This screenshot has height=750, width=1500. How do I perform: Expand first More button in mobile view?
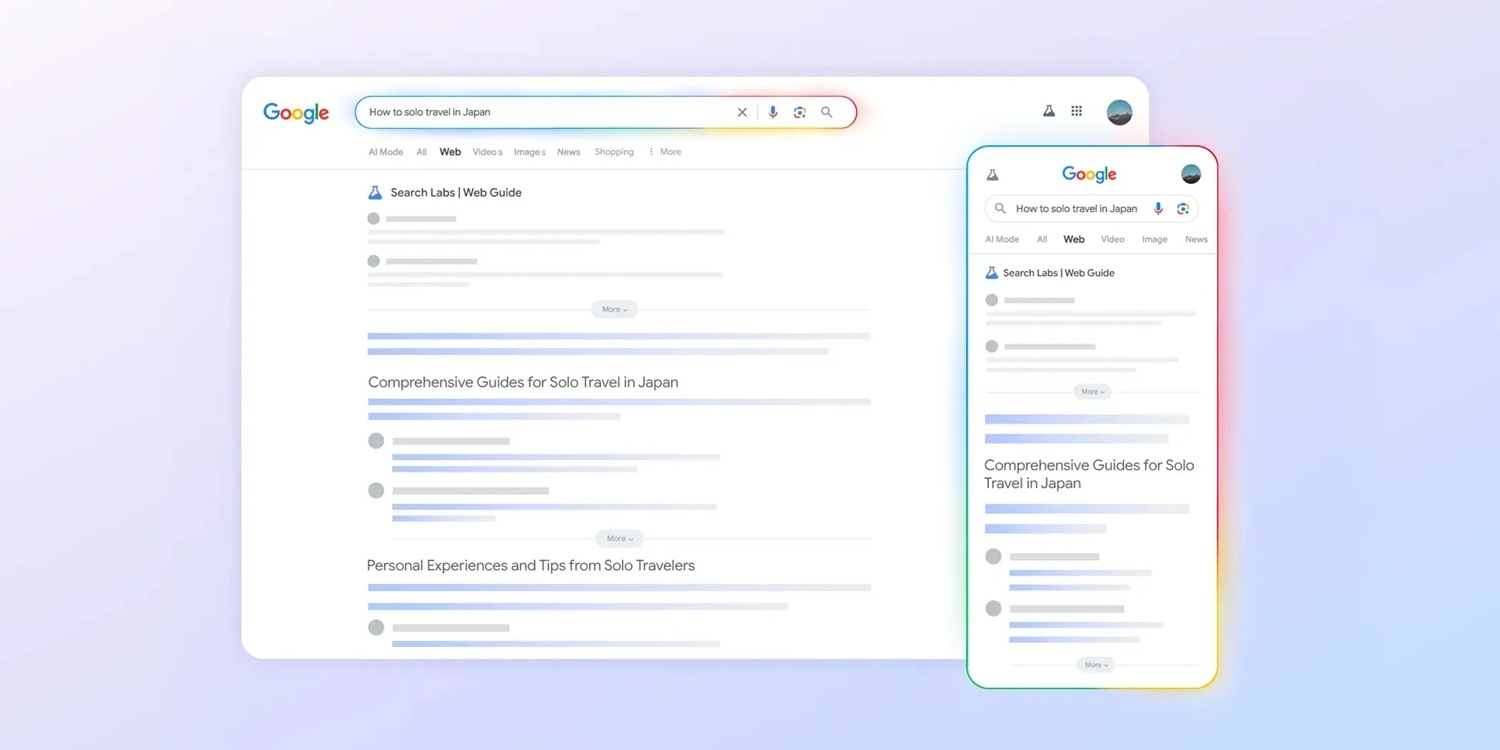pyautogui.click(x=1092, y=392)
